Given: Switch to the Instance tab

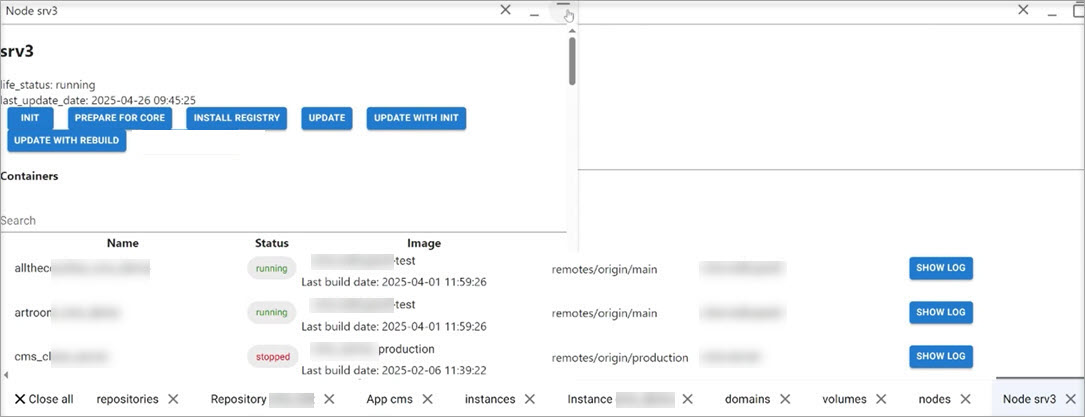Looking at the screenshot, I should coord(621,399).
